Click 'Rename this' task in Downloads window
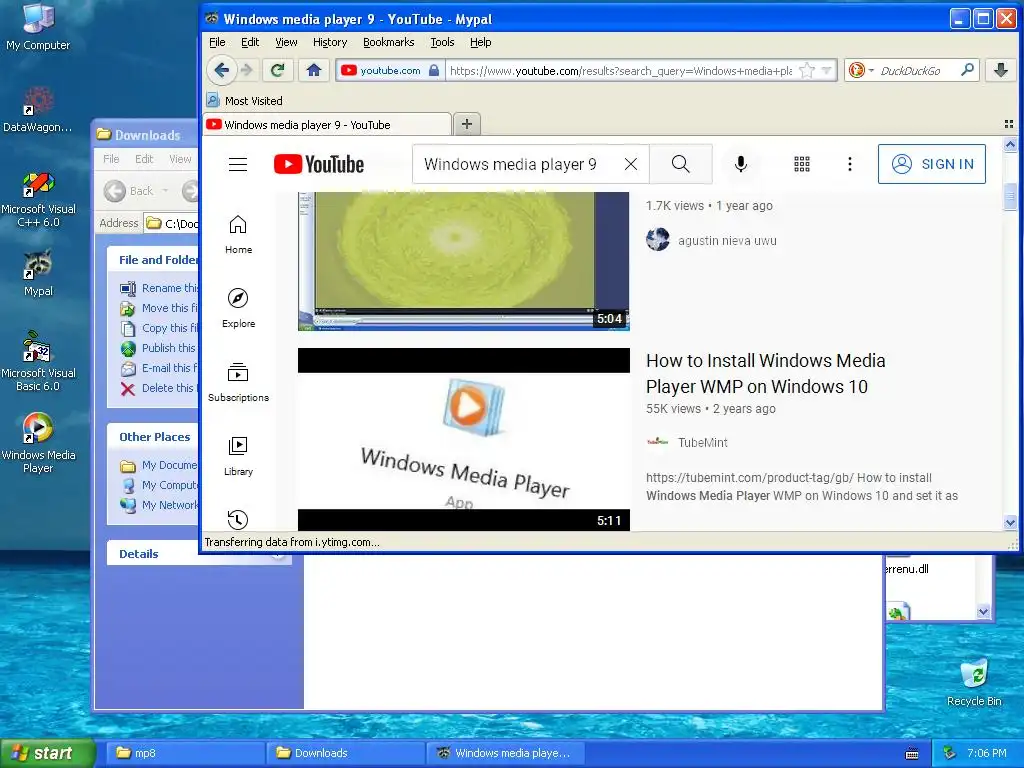Image resolution: width=1024 pixels, height=768 pixels. click(159, 288)
